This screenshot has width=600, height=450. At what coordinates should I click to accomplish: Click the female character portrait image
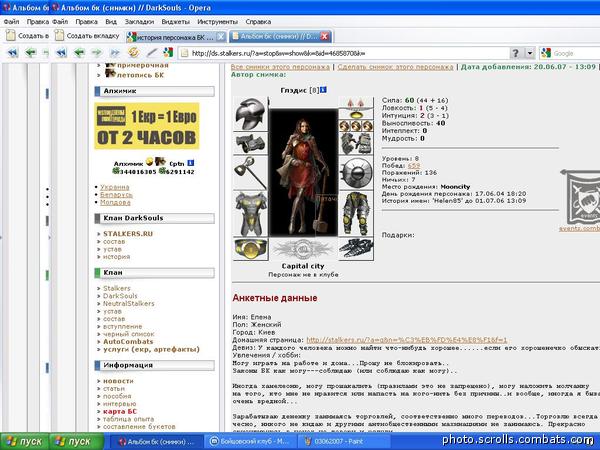pyautogui.click(x=303, y=173)
